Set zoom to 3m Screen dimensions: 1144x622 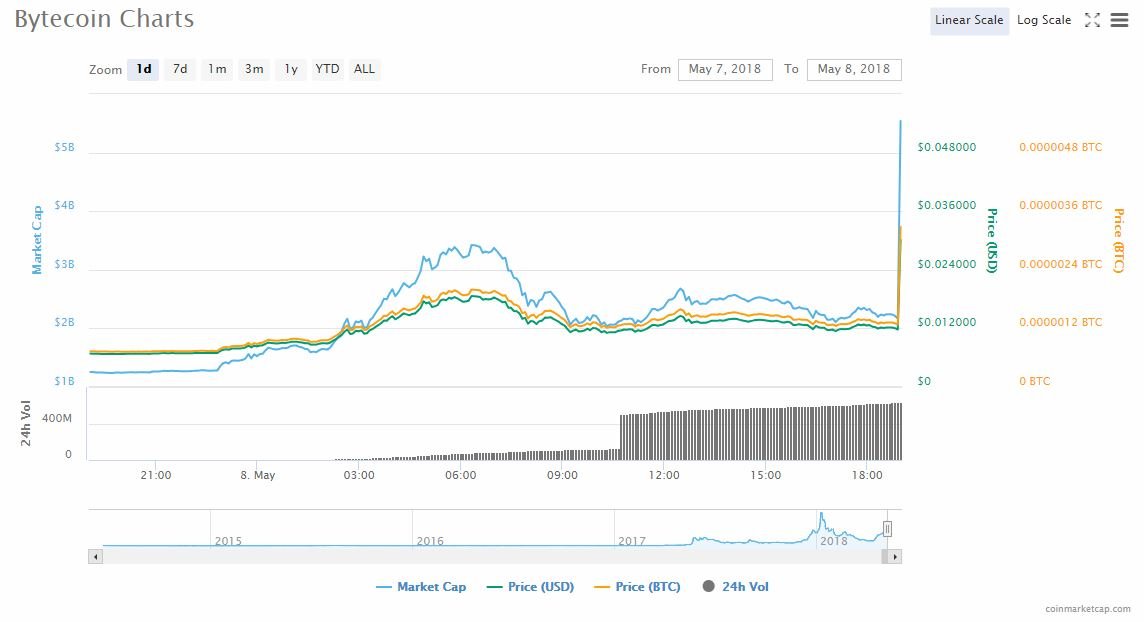coord(254,69)
